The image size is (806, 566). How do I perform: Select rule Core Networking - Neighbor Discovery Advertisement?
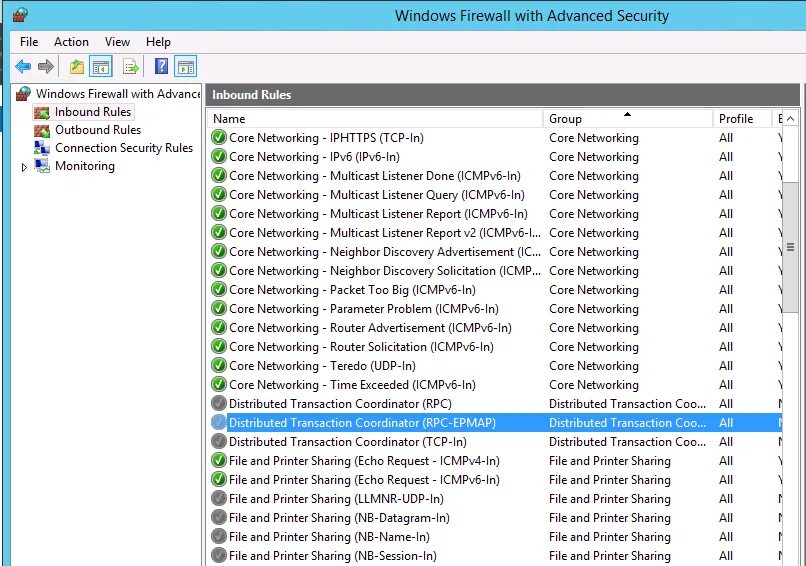point(385,252)
